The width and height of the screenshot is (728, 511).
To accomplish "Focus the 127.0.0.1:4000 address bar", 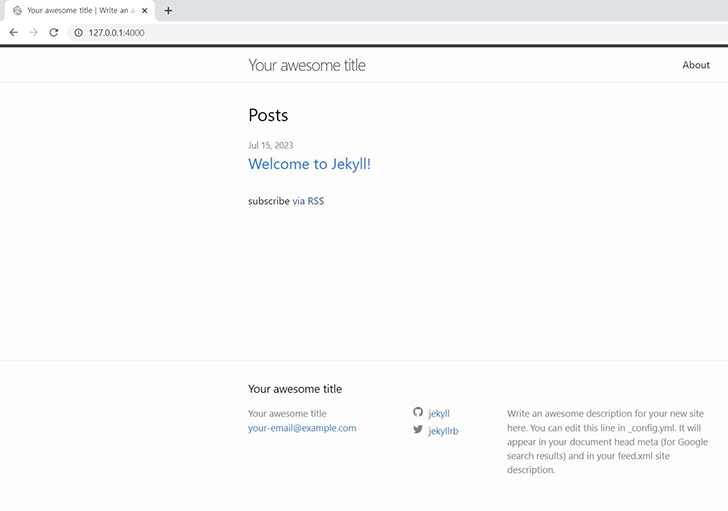I will [300, 32].
